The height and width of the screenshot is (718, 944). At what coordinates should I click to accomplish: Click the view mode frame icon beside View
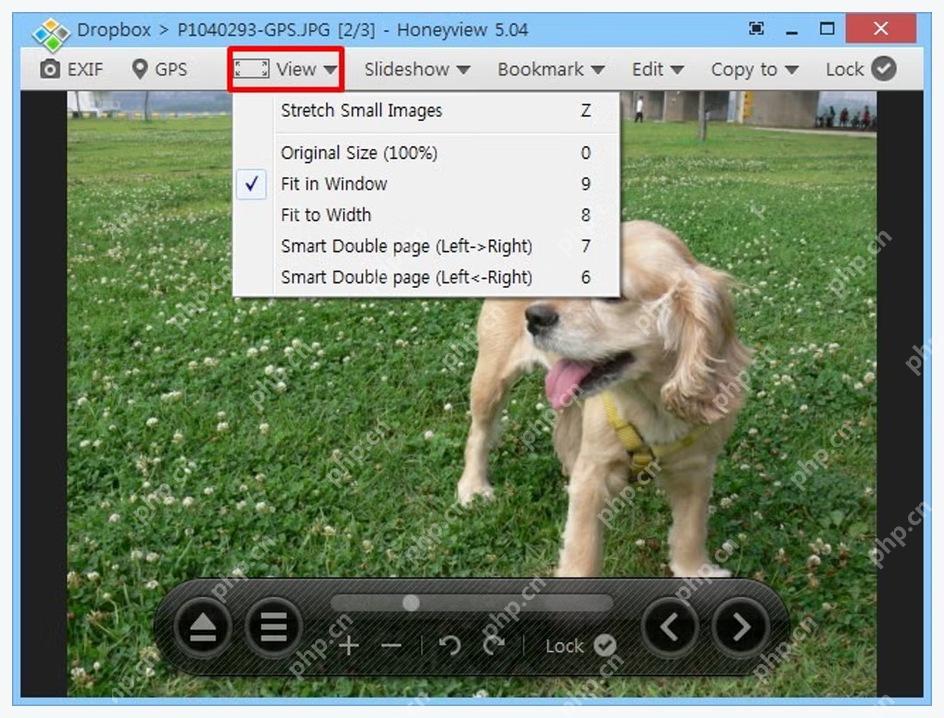252,69
